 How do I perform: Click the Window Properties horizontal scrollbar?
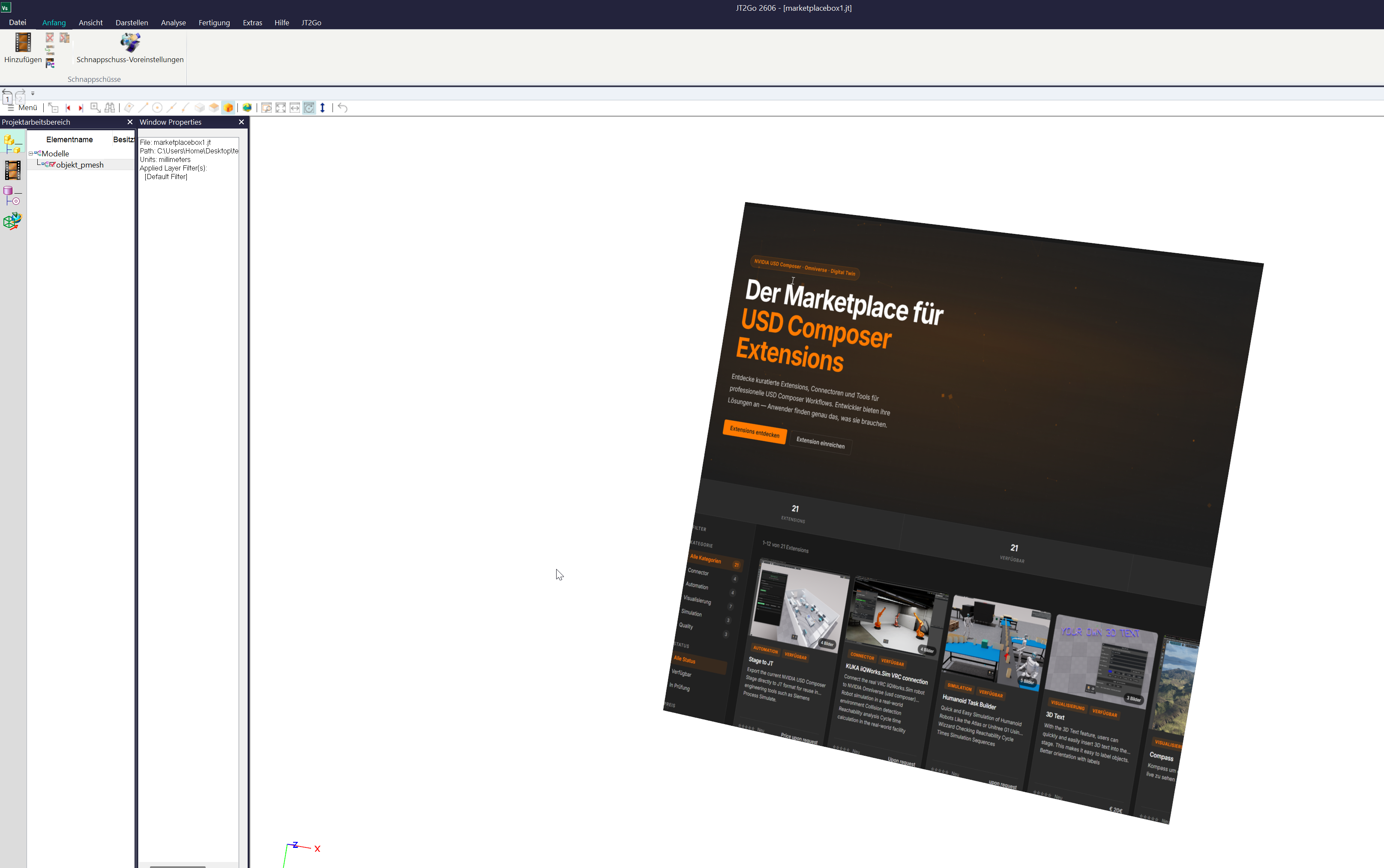[178, 866]
